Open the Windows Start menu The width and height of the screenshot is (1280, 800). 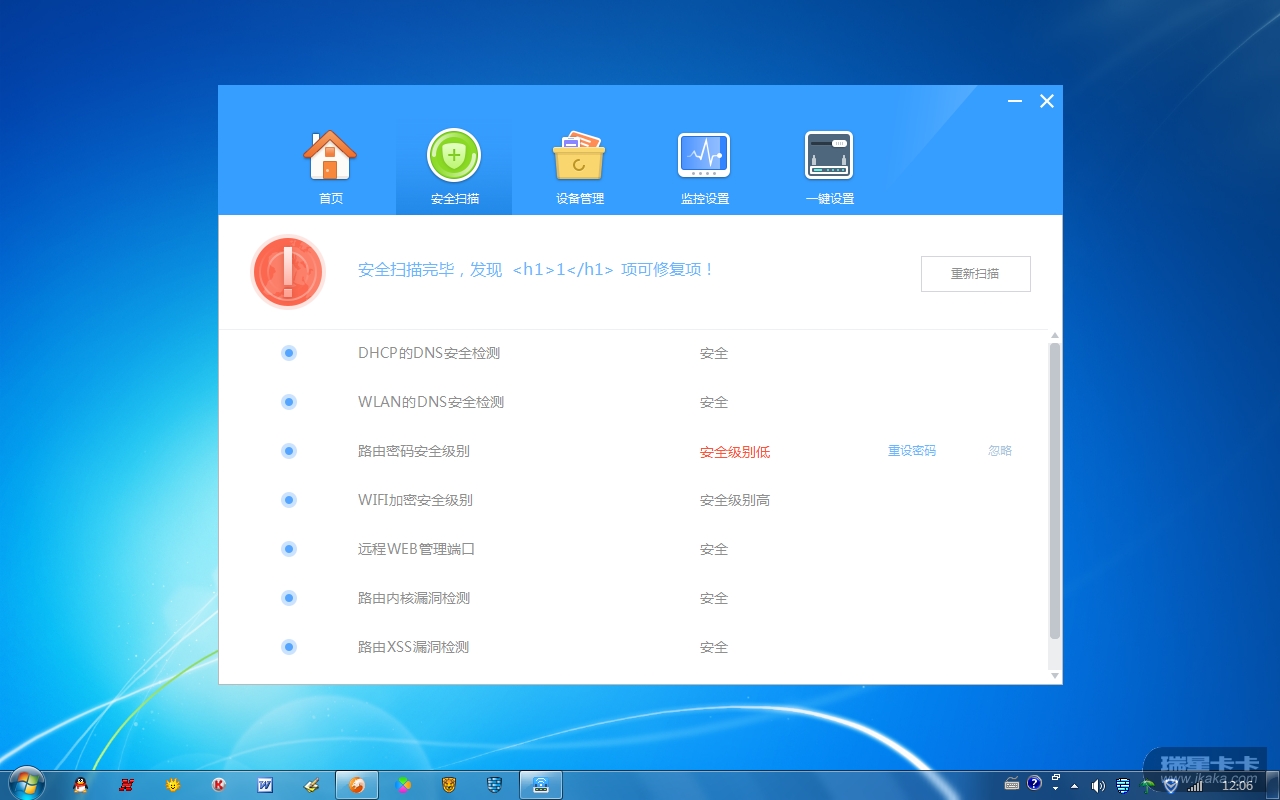[x=26, y=783]
